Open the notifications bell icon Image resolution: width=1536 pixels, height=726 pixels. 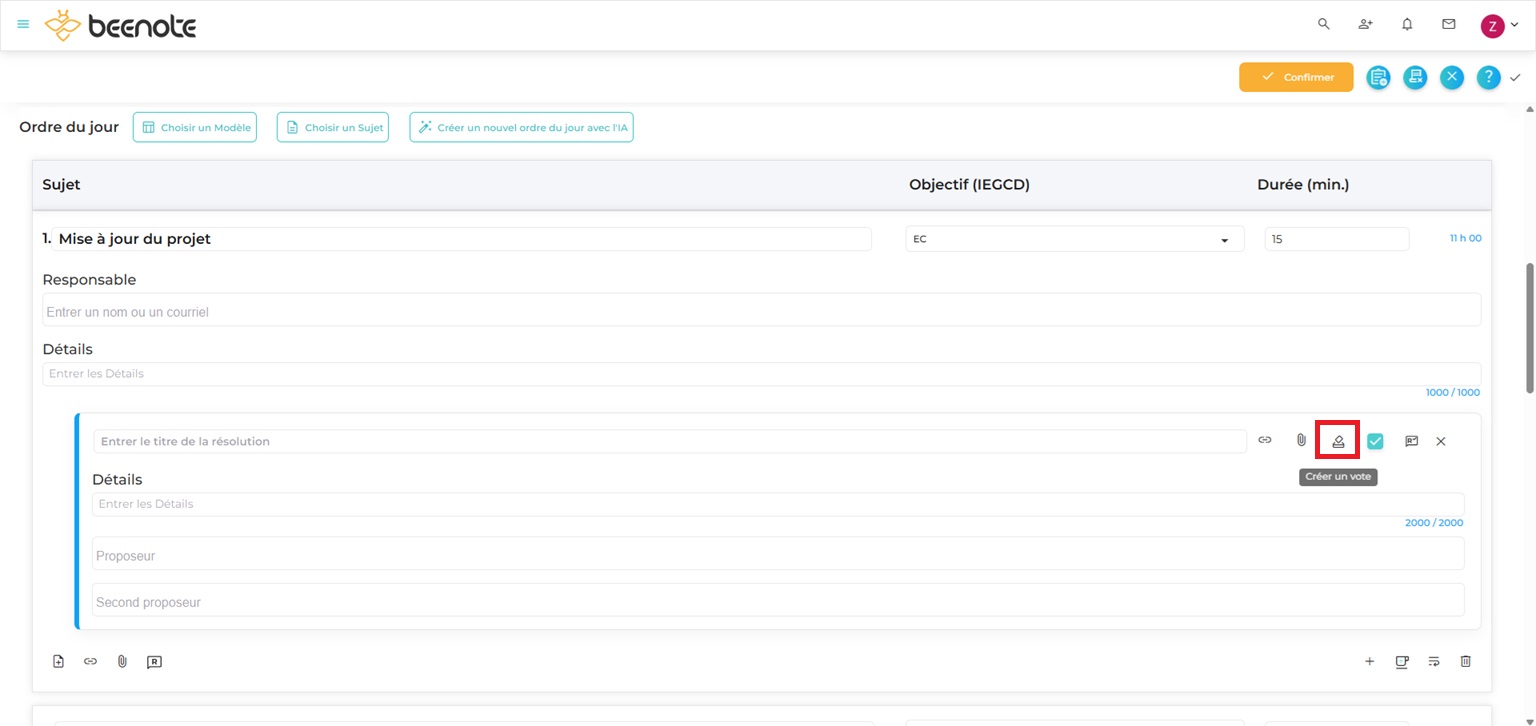[1407, 24]
